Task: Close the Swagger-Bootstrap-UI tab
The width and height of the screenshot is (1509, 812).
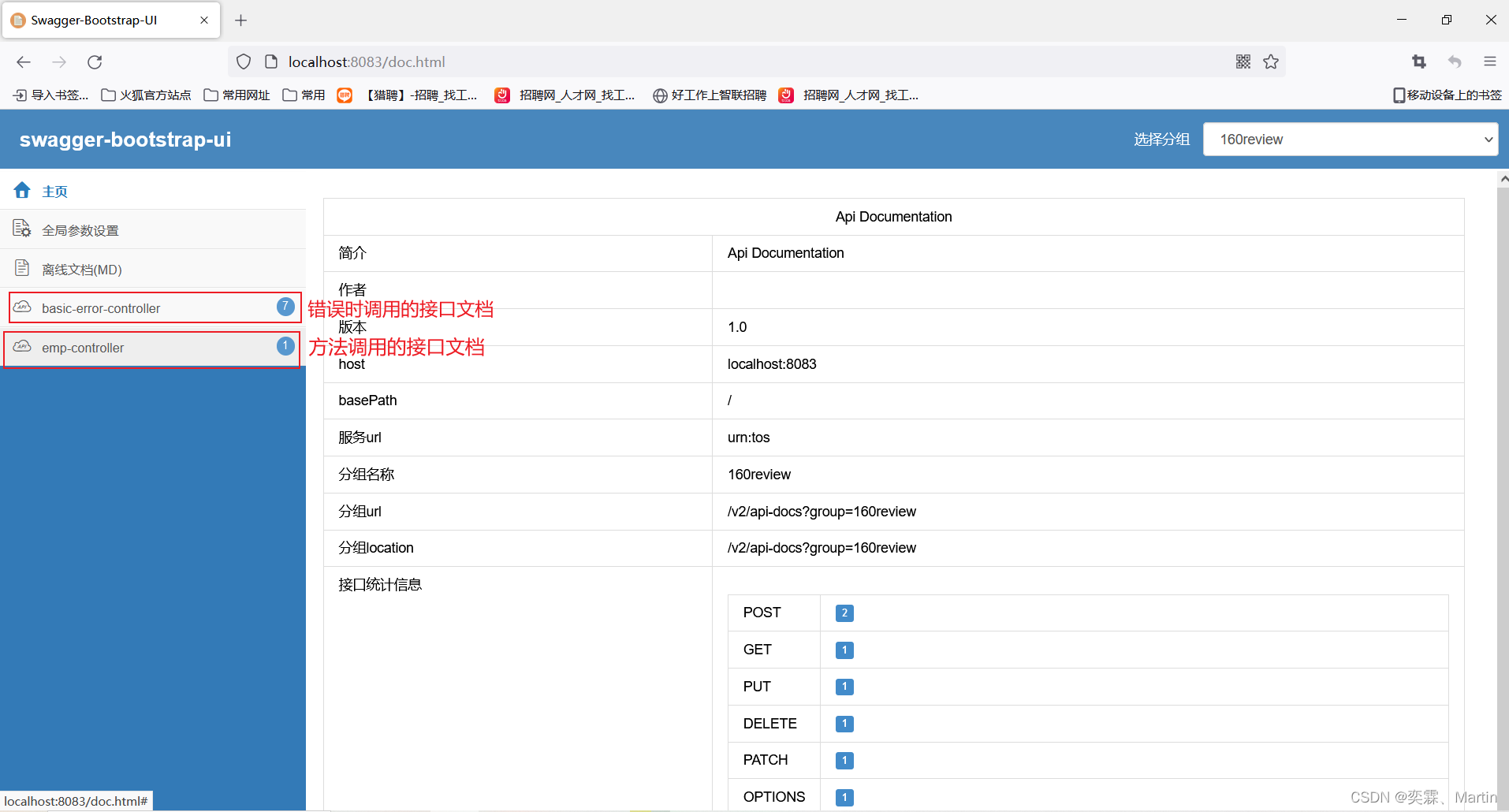Action: (204, 20)
